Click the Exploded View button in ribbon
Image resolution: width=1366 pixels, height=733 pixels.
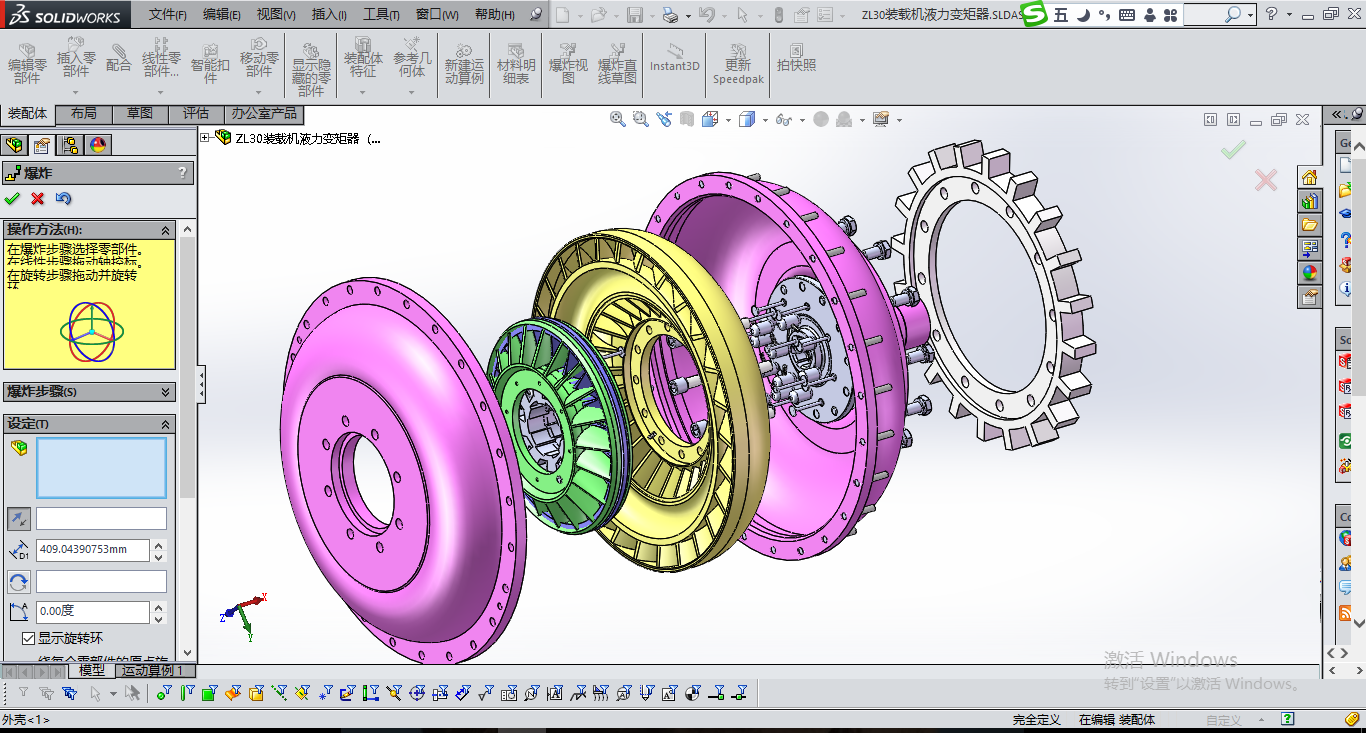568,63
